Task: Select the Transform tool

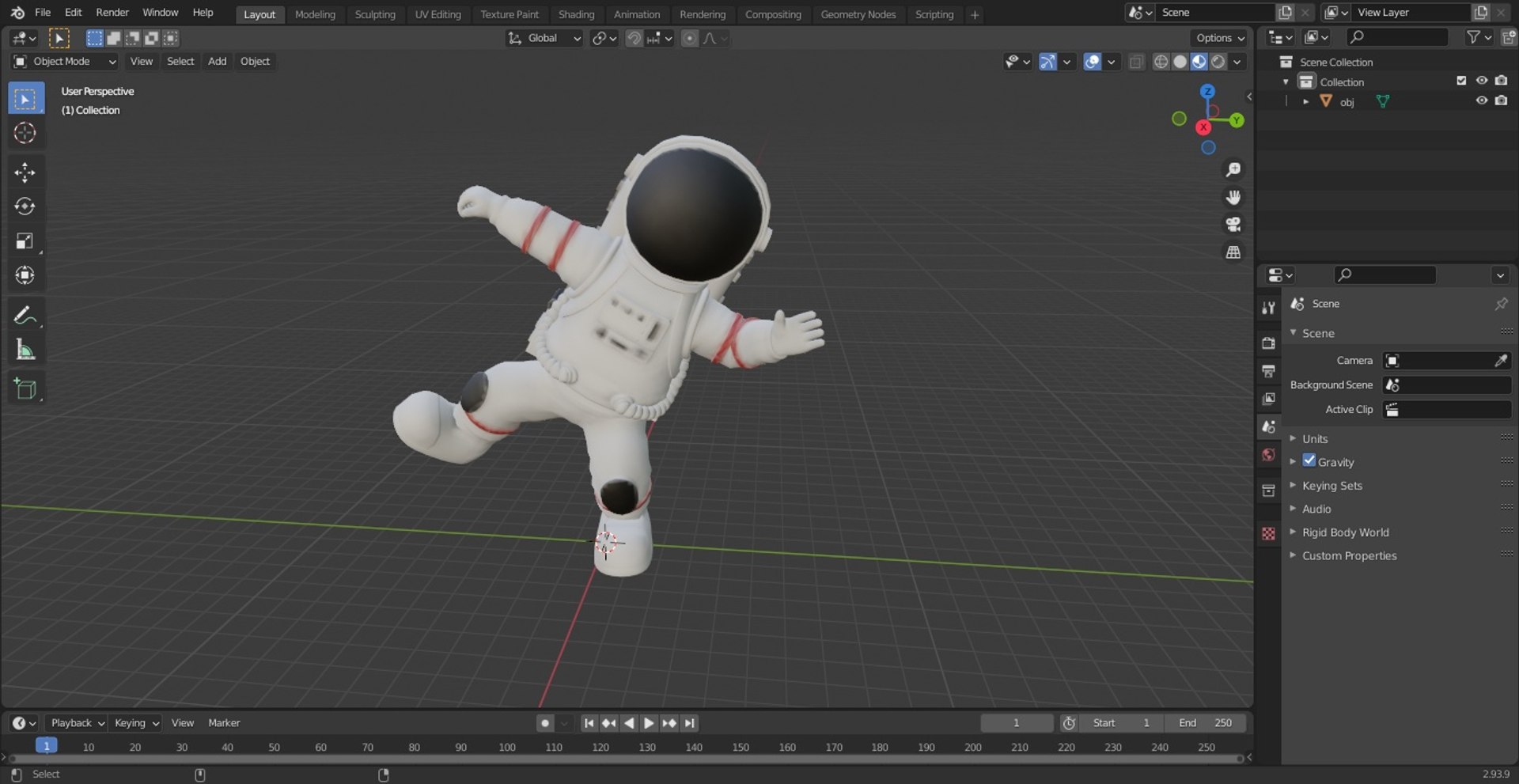Action: pos(25,275)
